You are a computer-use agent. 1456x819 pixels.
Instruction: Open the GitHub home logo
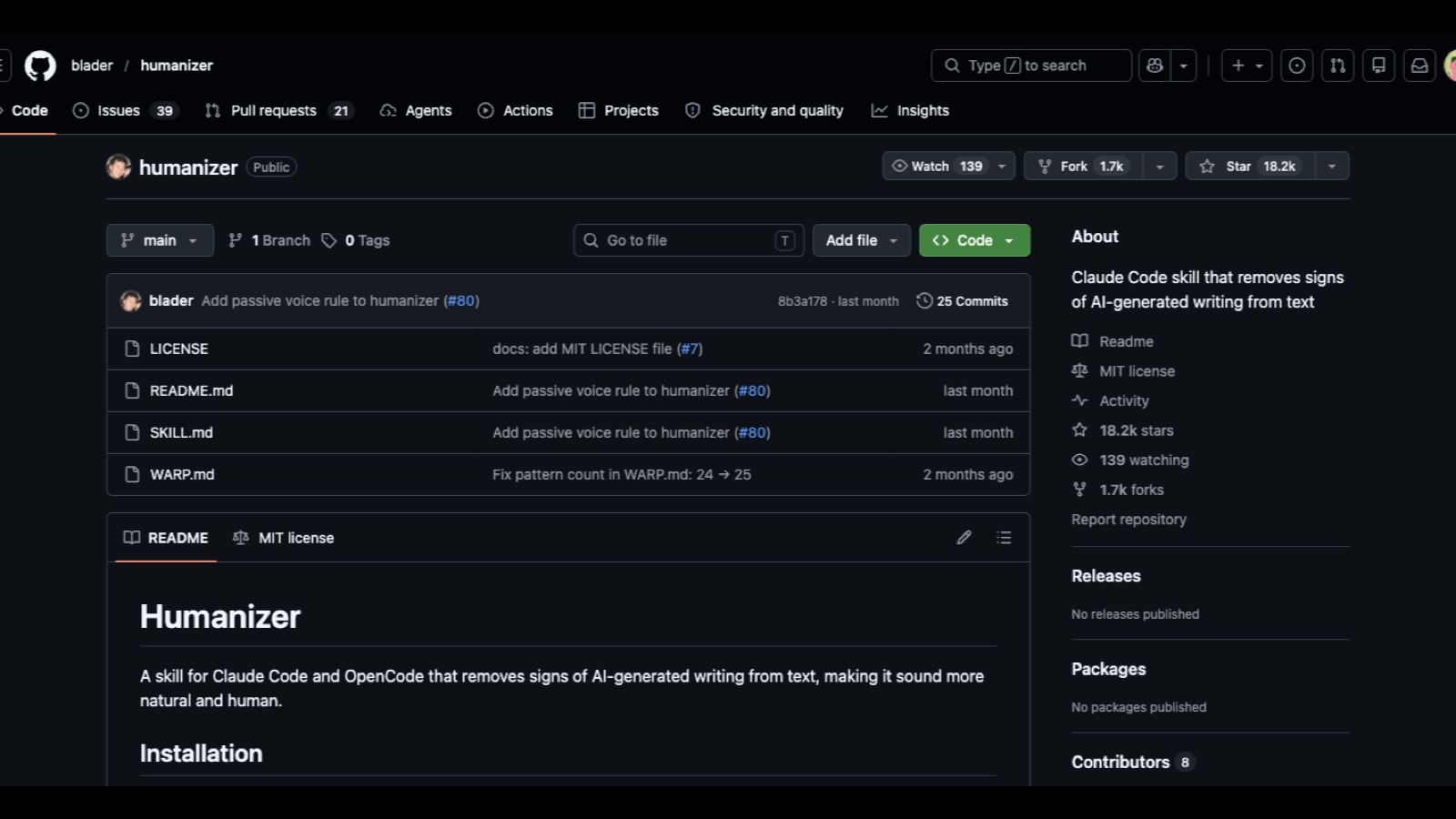40,66
